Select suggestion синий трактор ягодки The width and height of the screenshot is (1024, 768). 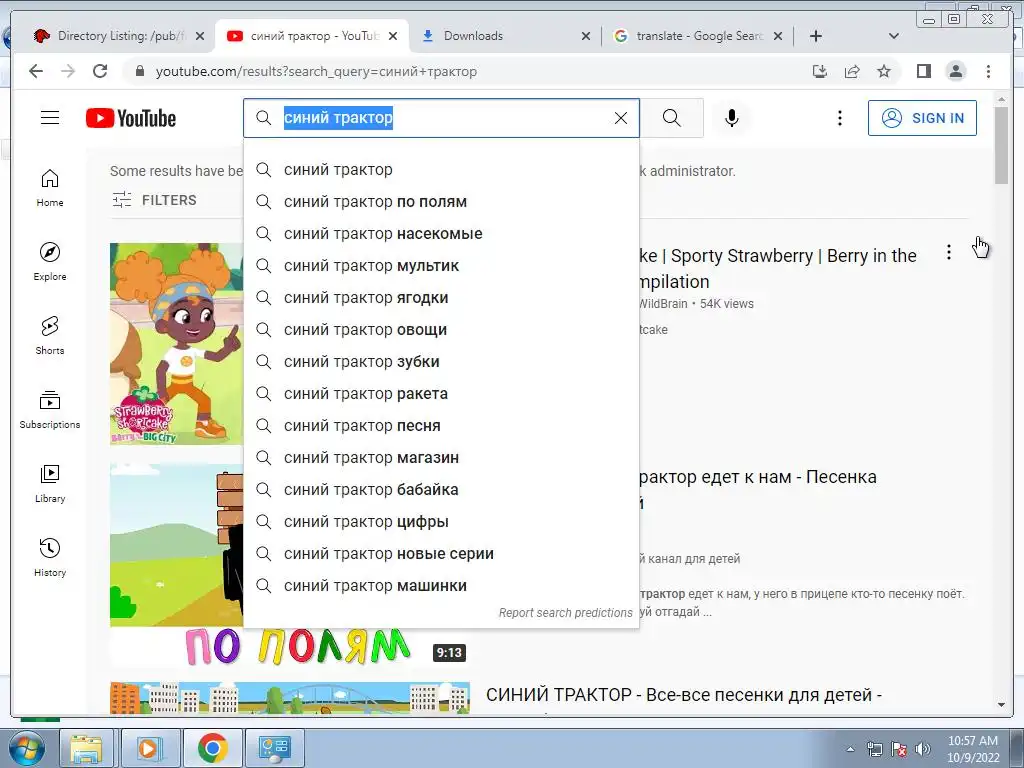click(441, 298)
